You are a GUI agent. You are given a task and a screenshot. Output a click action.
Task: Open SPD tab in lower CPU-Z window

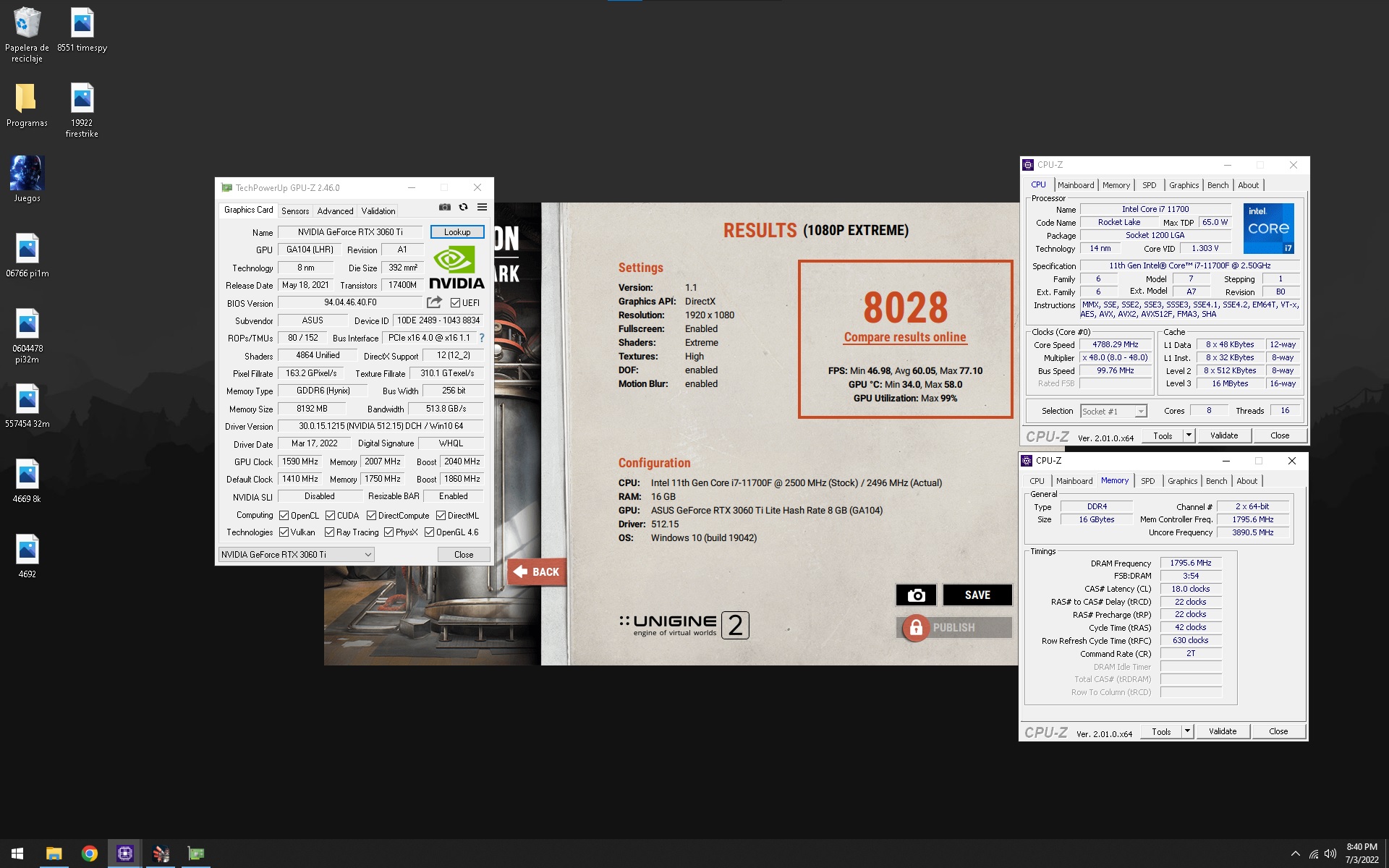click(x=1147, y=481)
